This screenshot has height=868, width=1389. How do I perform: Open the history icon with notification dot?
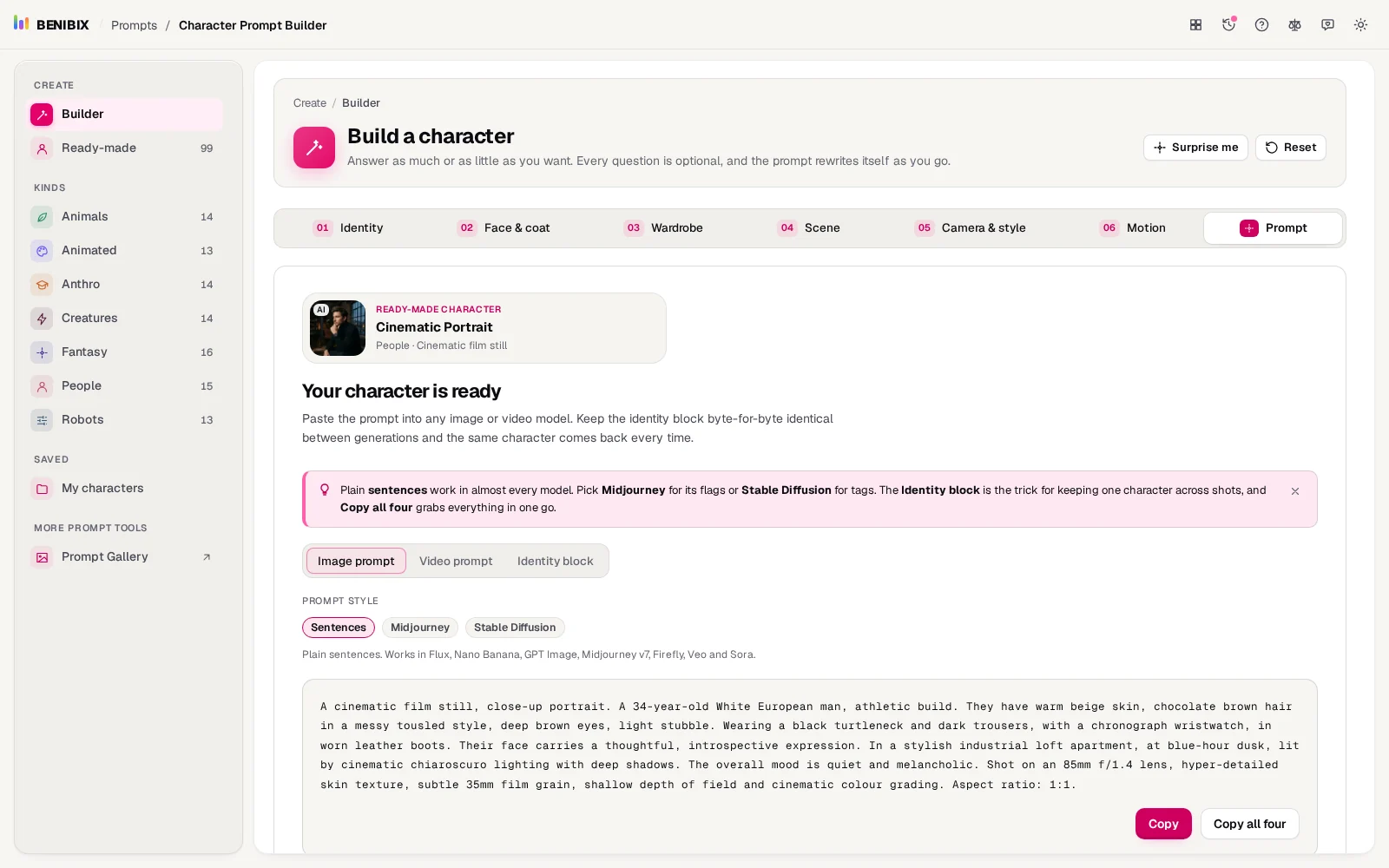pos(1228,25)
